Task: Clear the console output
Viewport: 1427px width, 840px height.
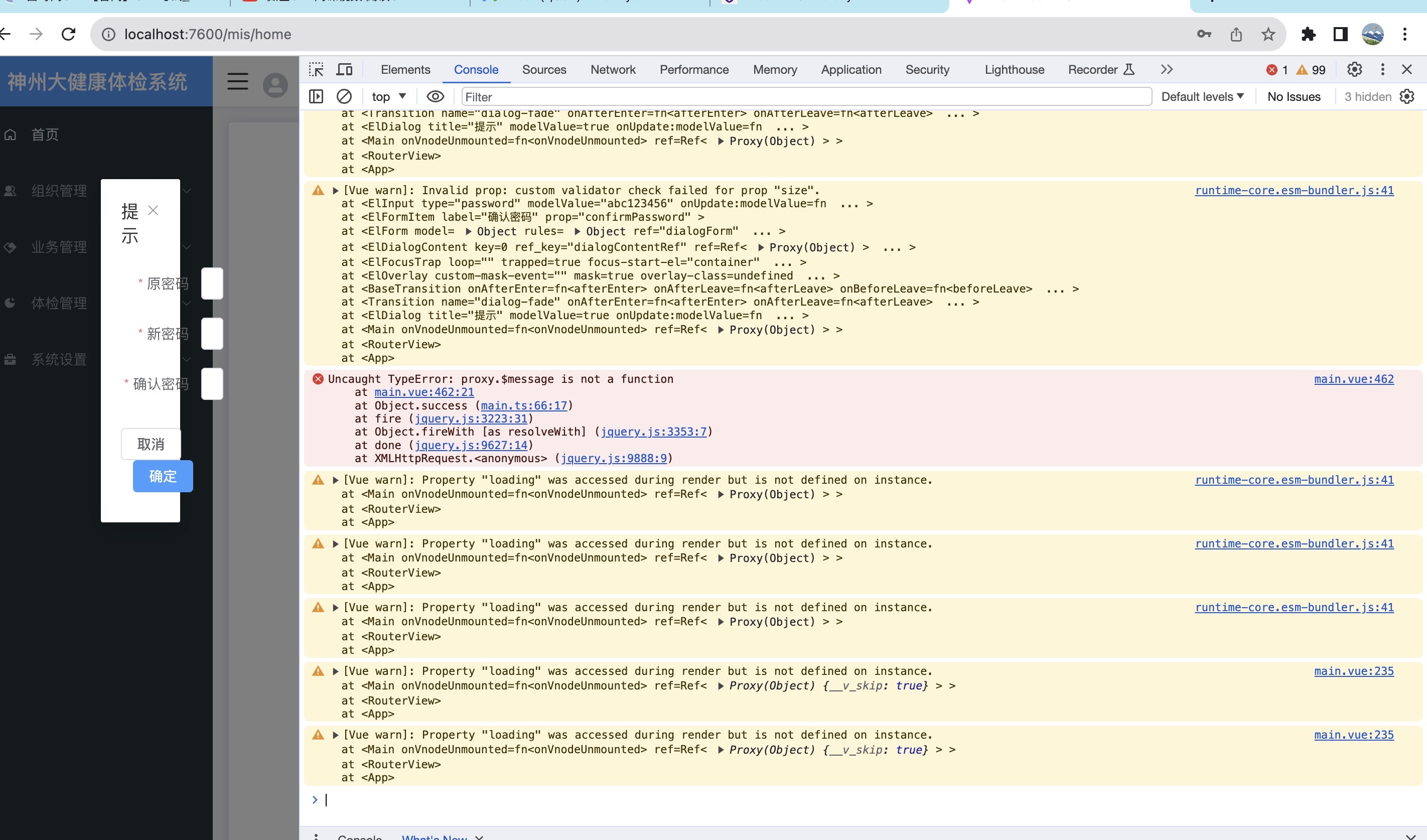Action: pos(344,97)
